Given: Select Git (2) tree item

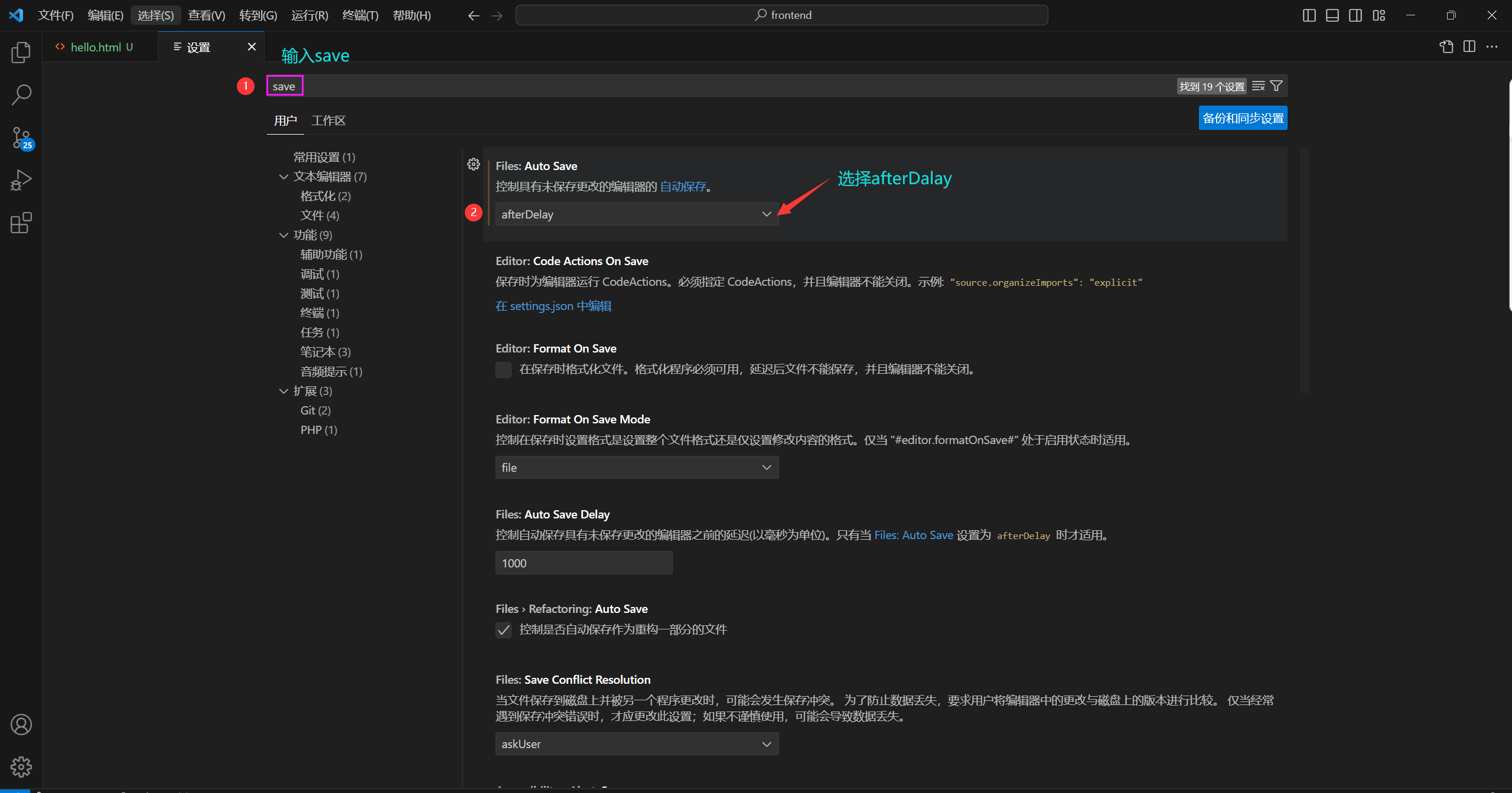Looking at the screenshot, I should pyautogui.click(x=315, y=410).
